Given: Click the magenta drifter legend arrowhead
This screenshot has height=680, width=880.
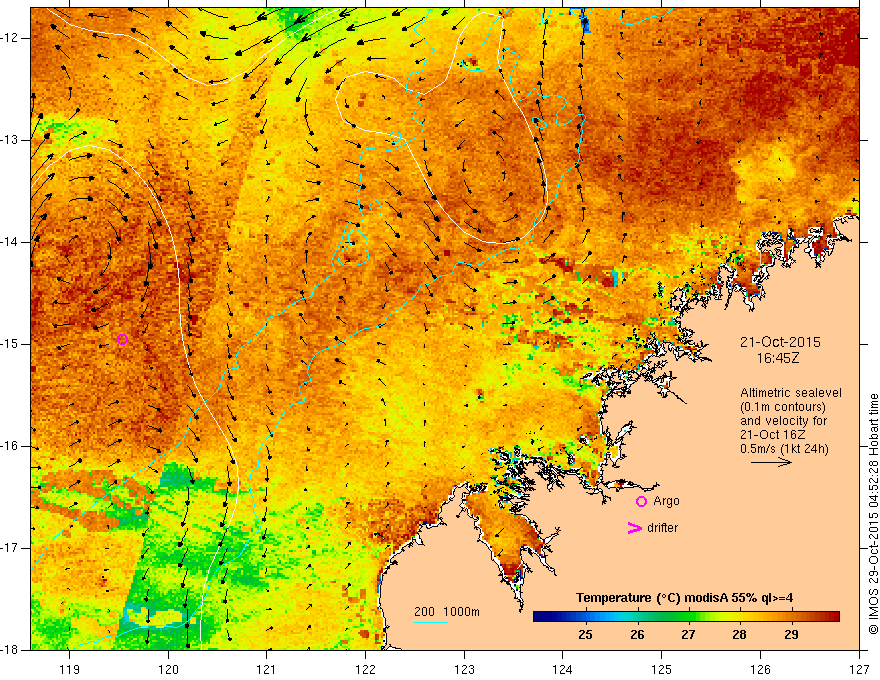Looking at the screenshot, I should [x=635, y=528].
